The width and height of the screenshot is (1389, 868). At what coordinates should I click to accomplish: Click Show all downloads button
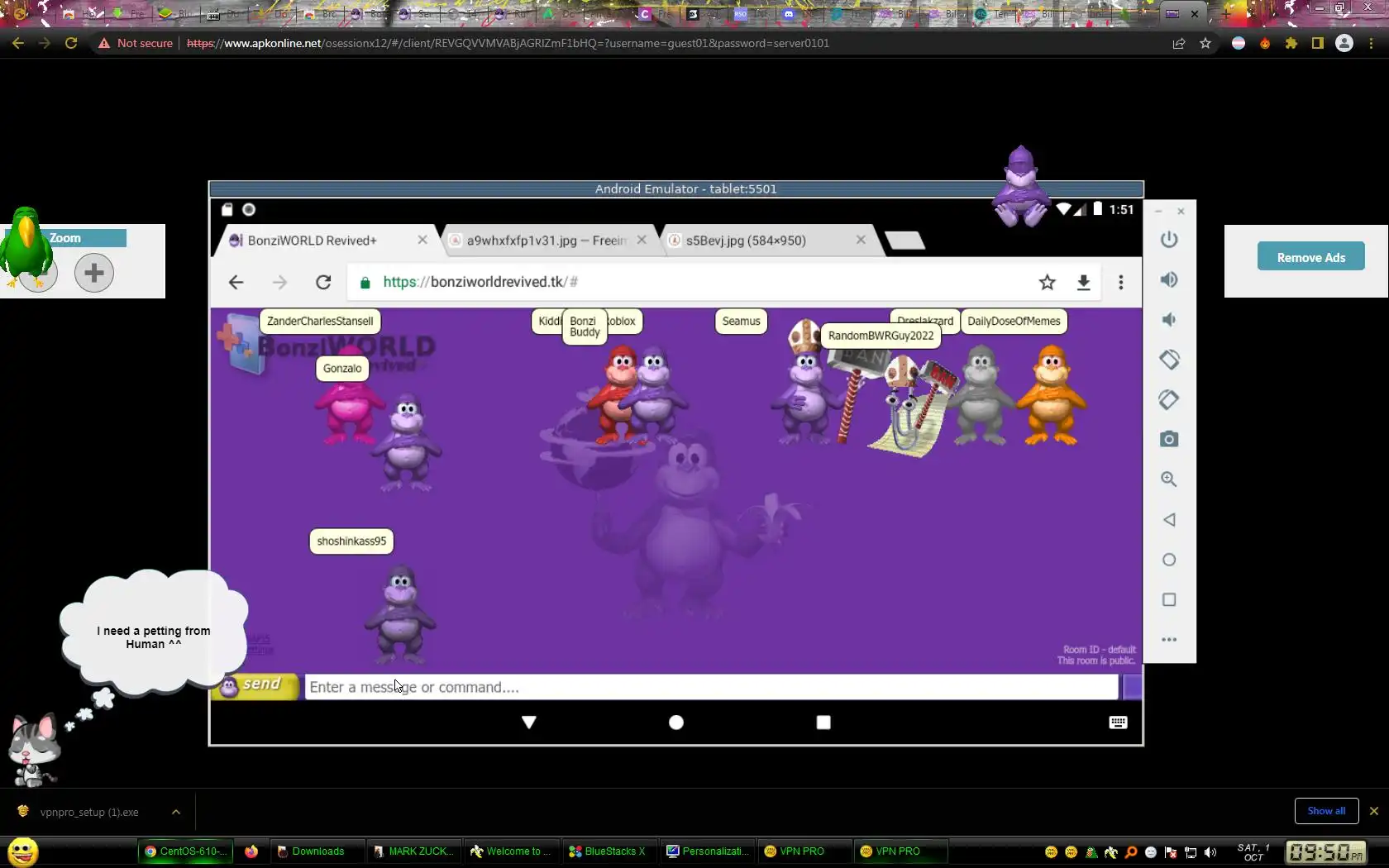[1326, 811]
